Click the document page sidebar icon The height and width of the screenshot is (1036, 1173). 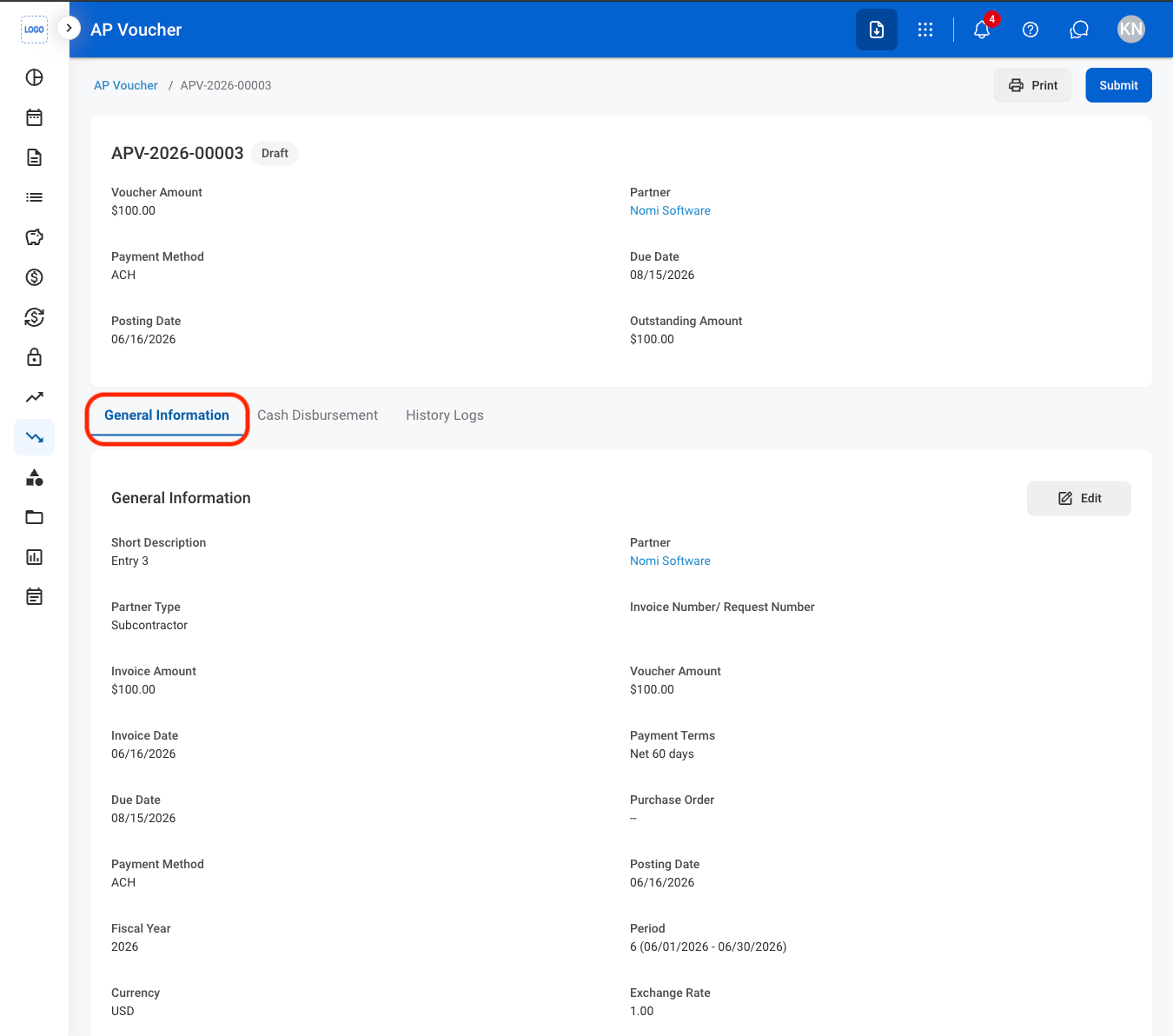tap(34, 157)
